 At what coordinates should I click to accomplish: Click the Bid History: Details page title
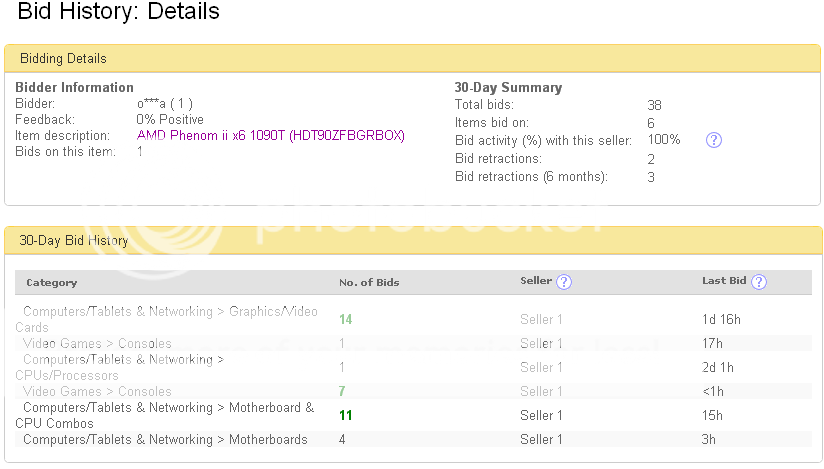click(x=119, y=14)
